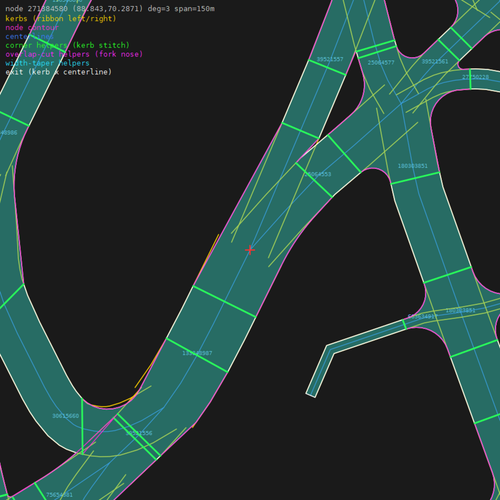This screenshot has width=500, height=500.
Task: Click the 'exit (kerb x centerline)' legend entry
Action: click(58, 72)
